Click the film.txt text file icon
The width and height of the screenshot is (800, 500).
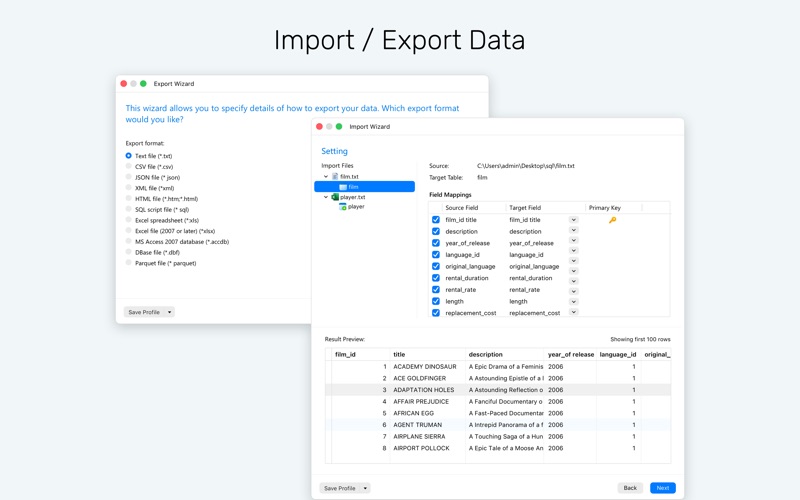click(335, 177)
